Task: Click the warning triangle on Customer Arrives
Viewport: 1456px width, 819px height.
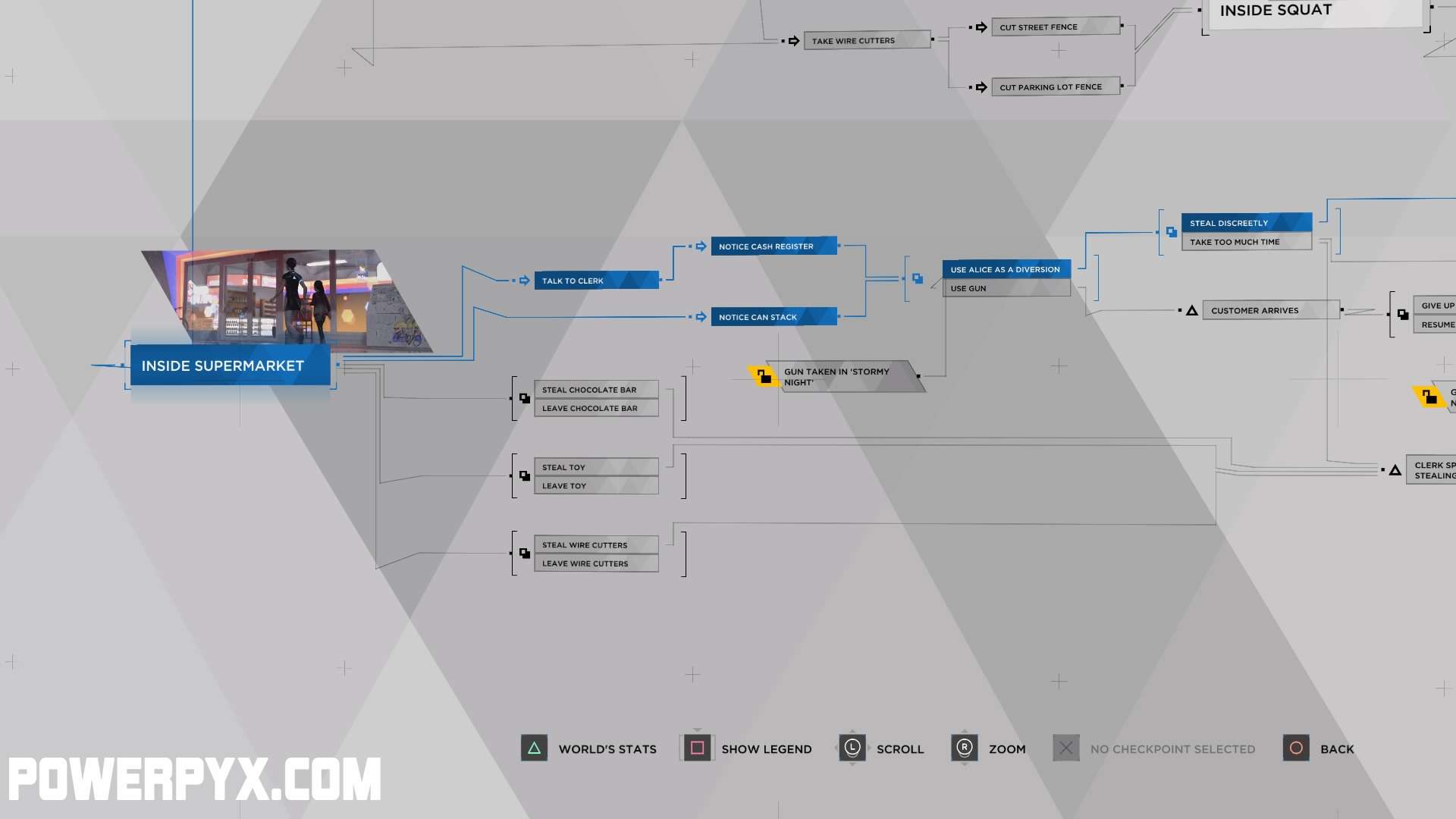Action: tap(1191, 309)
